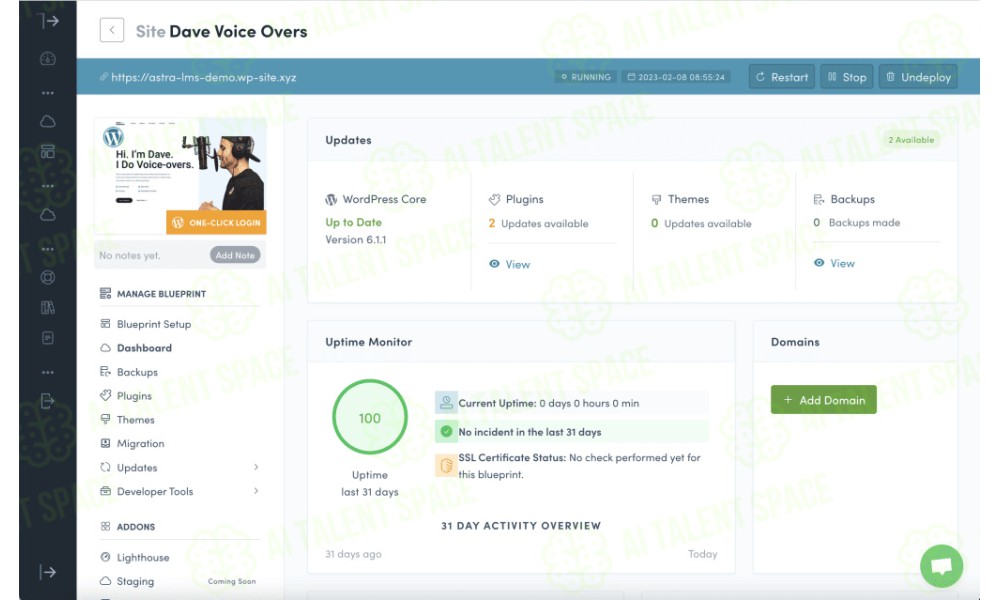Open the document page icon in dark sidebar
Screen dimensions: 1000x600
coord(48,338)
